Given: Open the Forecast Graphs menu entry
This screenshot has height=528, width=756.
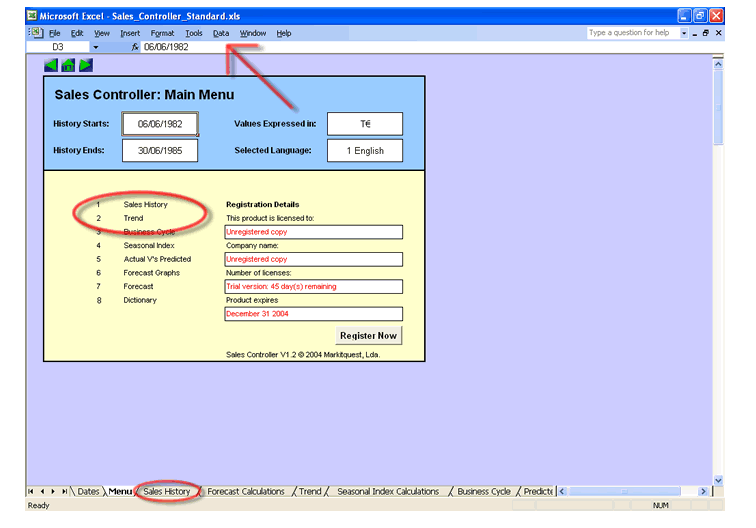Looking at the screenshot, I should click(x=151, y=273).
